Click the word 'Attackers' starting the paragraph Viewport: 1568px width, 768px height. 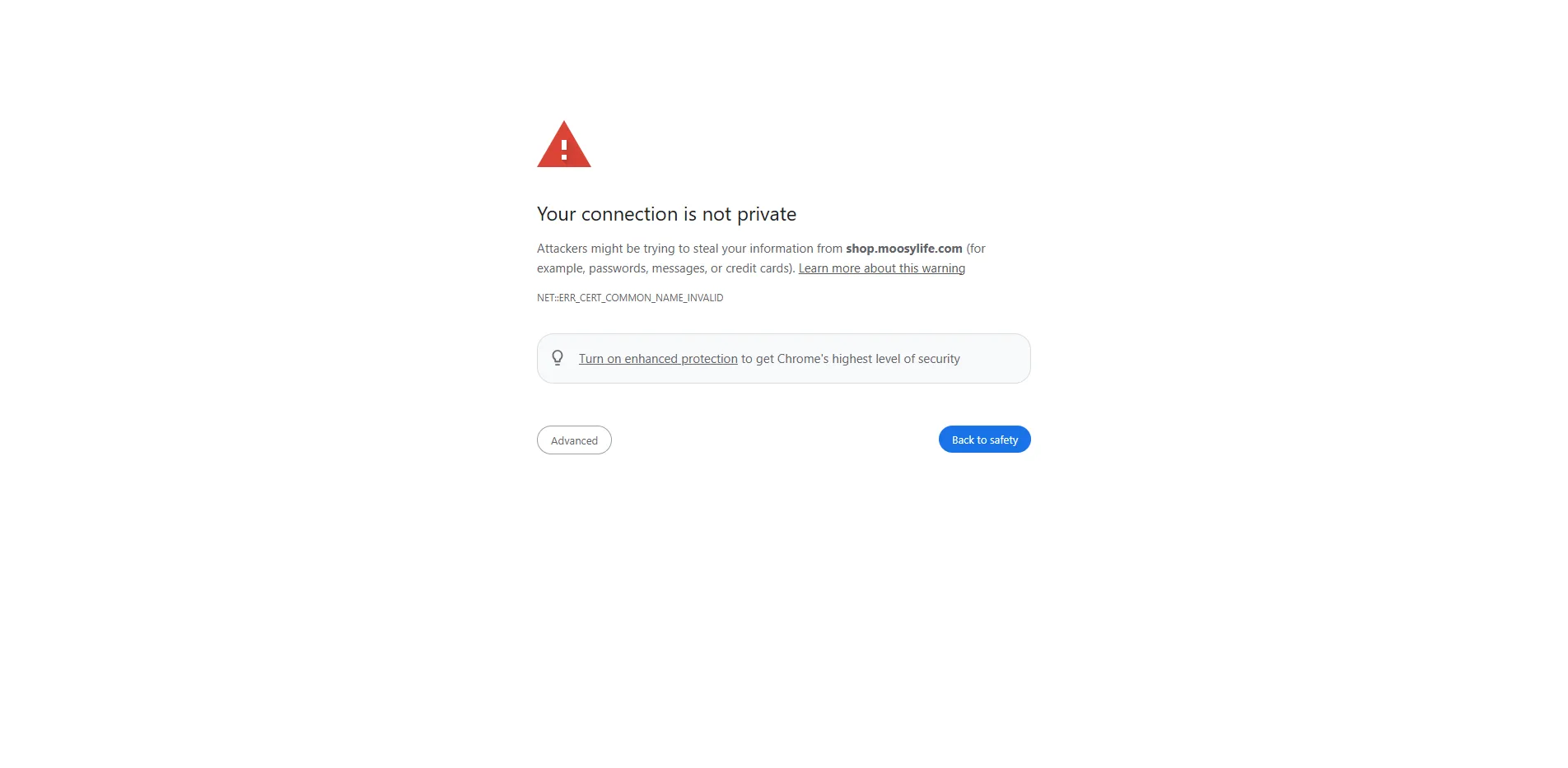562,249
